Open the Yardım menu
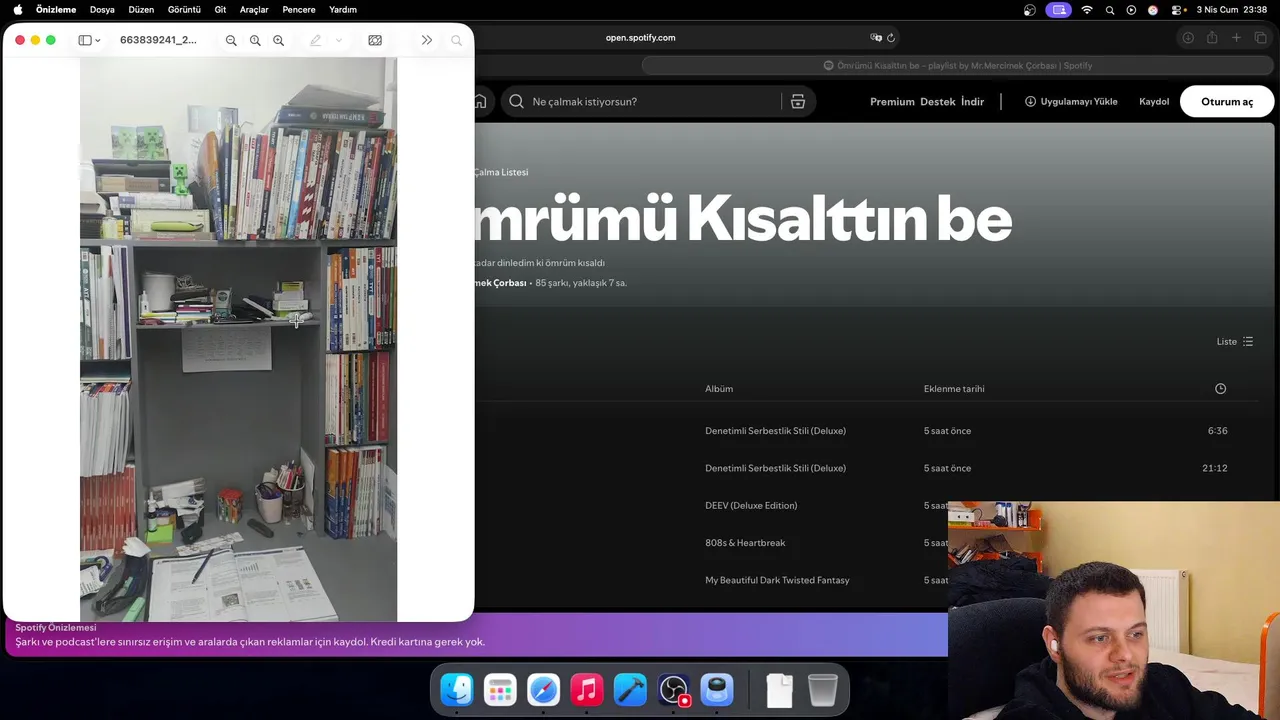 (x=343, y=9)
